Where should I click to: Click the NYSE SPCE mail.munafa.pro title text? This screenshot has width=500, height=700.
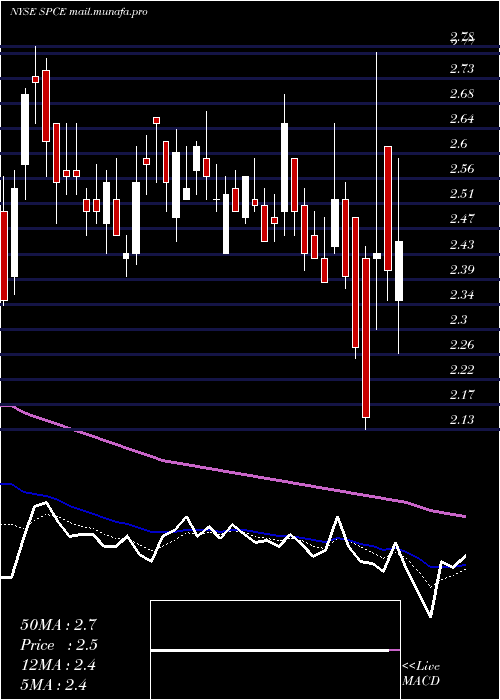[x=79, y=12]
